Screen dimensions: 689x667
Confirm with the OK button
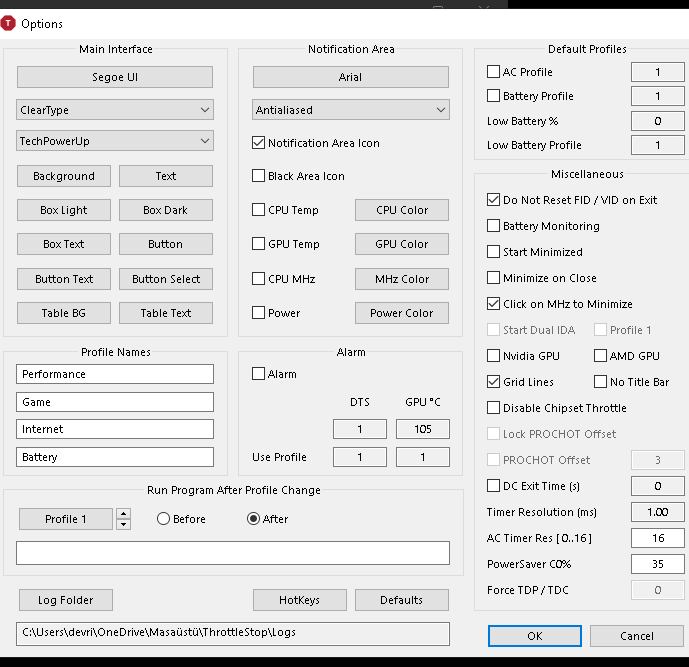click(535, 636)
